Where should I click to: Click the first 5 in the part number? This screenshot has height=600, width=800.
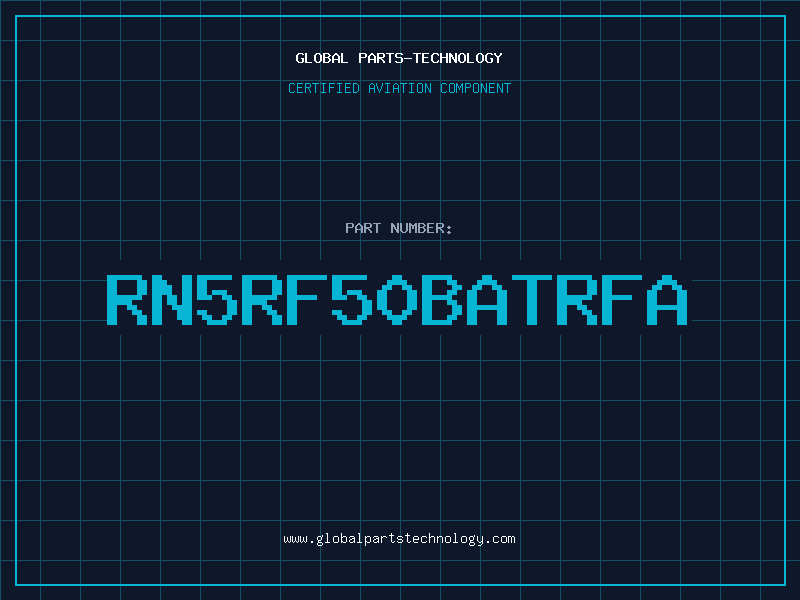[218, 299]
